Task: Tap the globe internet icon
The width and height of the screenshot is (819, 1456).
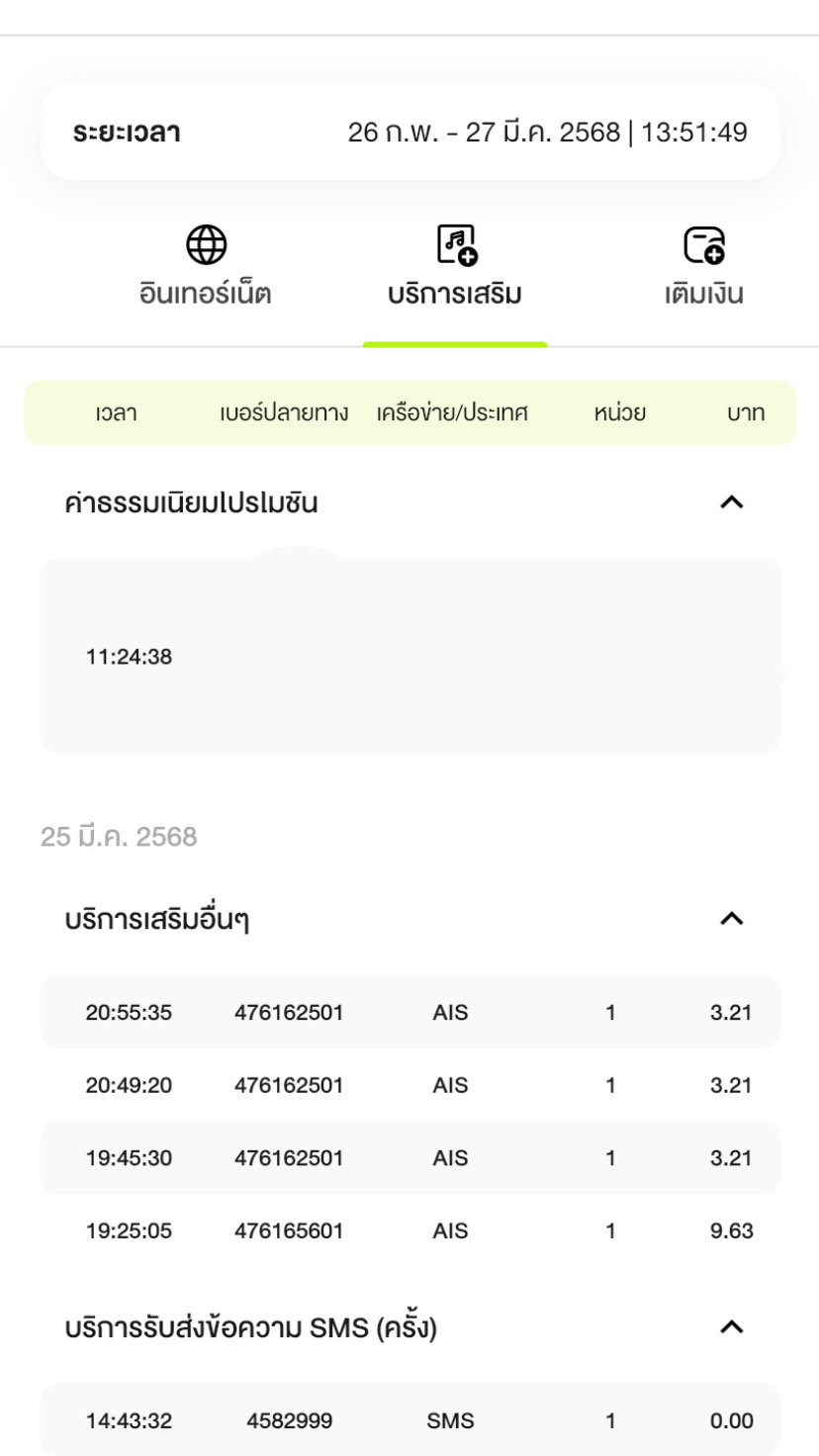Action: coord(206,244)
